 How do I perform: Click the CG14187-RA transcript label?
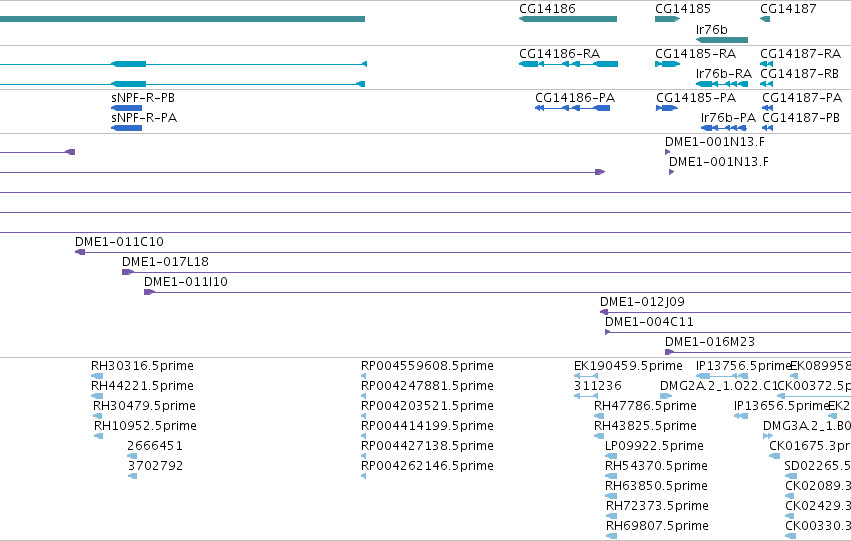tap(801, 54)
